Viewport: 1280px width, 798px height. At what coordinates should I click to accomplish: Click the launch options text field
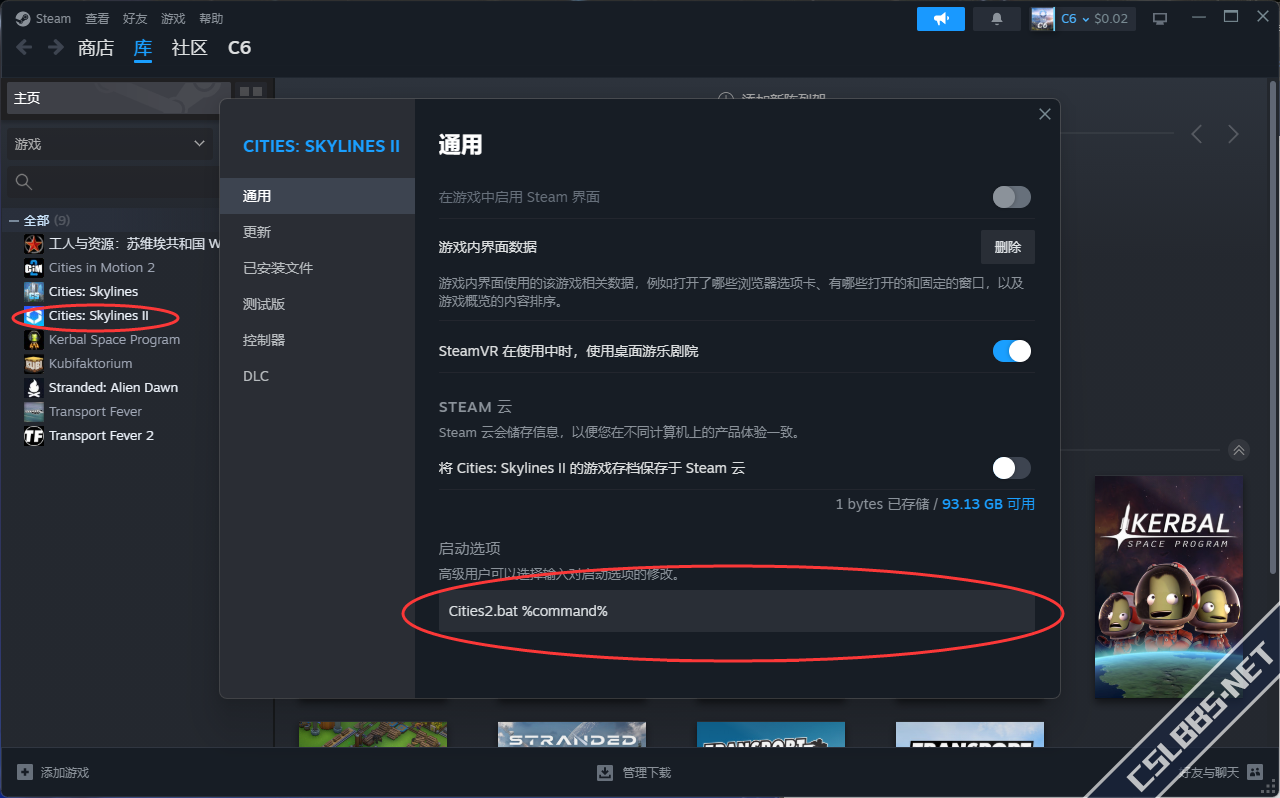(x=737, y=611)
